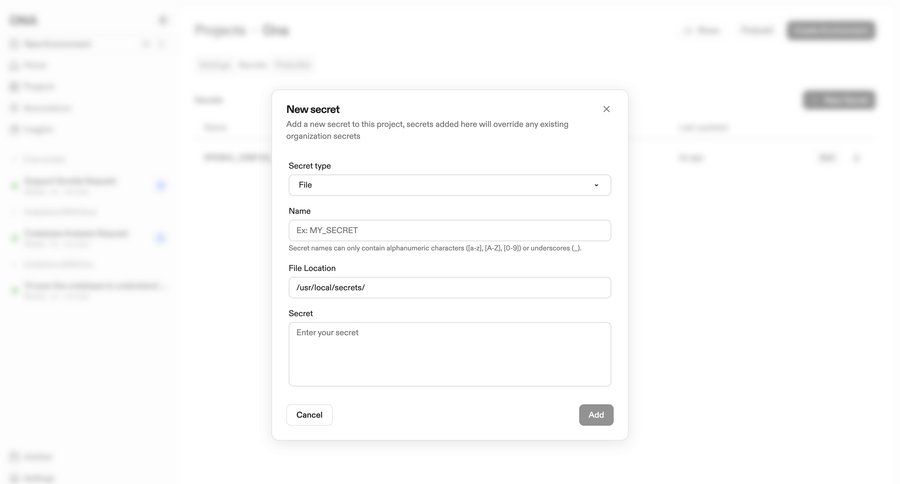Collapse the sidebar using top toggle icon
This screenshot has width=900, height=484.
(163, 20)
